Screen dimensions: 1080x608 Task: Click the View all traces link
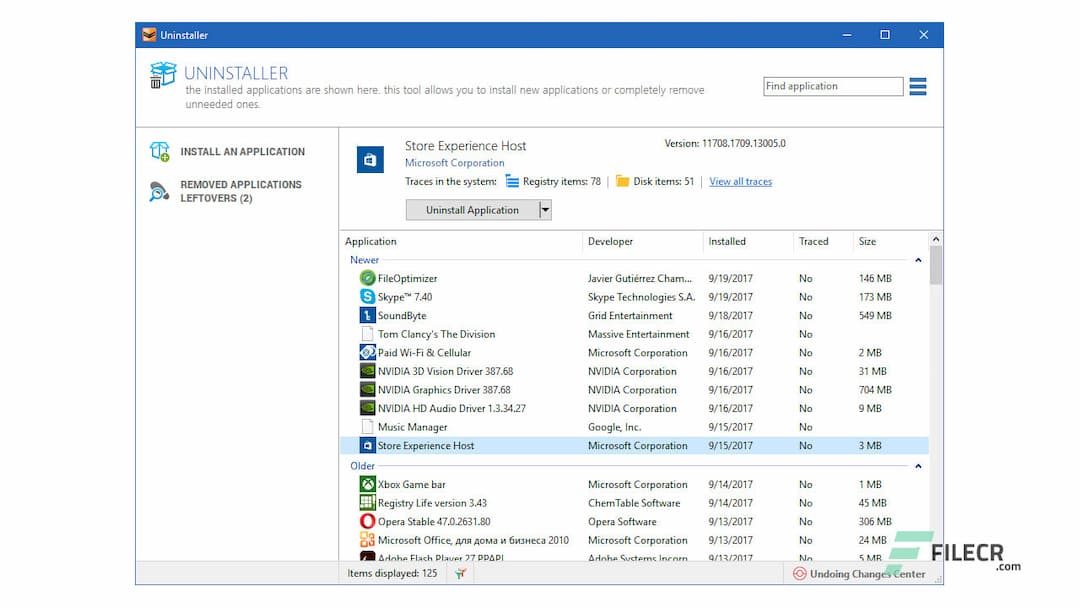tap(740, 181)
